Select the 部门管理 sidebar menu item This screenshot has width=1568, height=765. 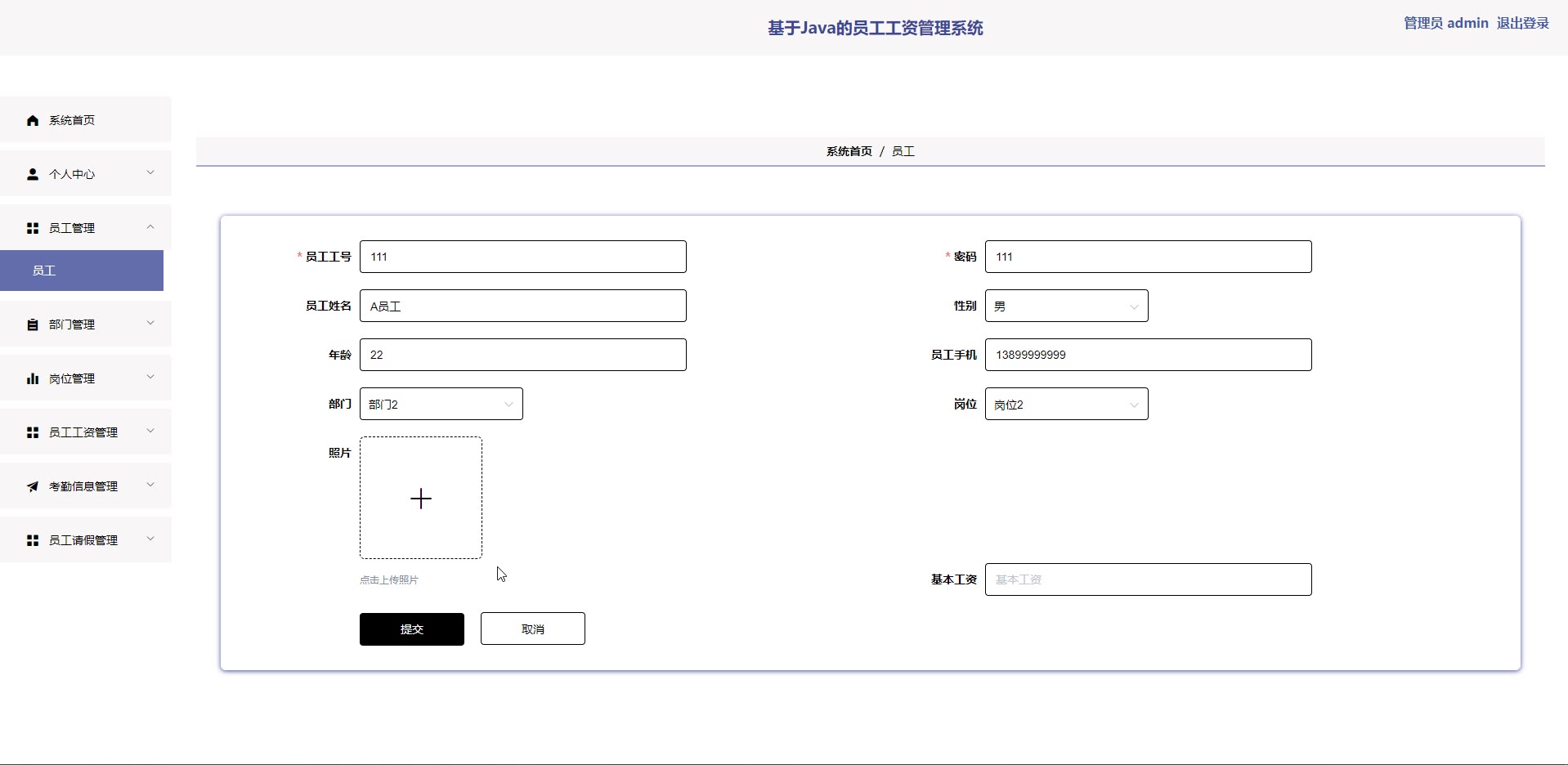[x=86, y=324]
